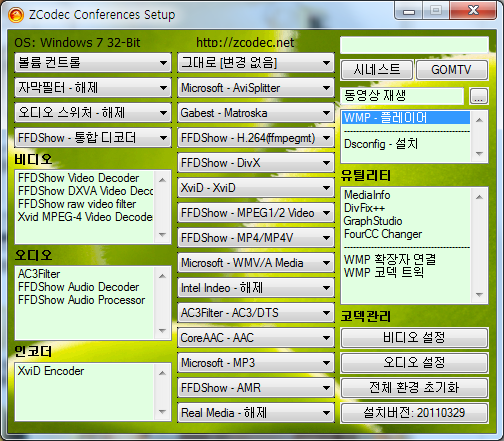The width and height of the screenshot is (504, 441).
Task: Select Dsconfig - 설치 list entry
Action: click(381, 144)
